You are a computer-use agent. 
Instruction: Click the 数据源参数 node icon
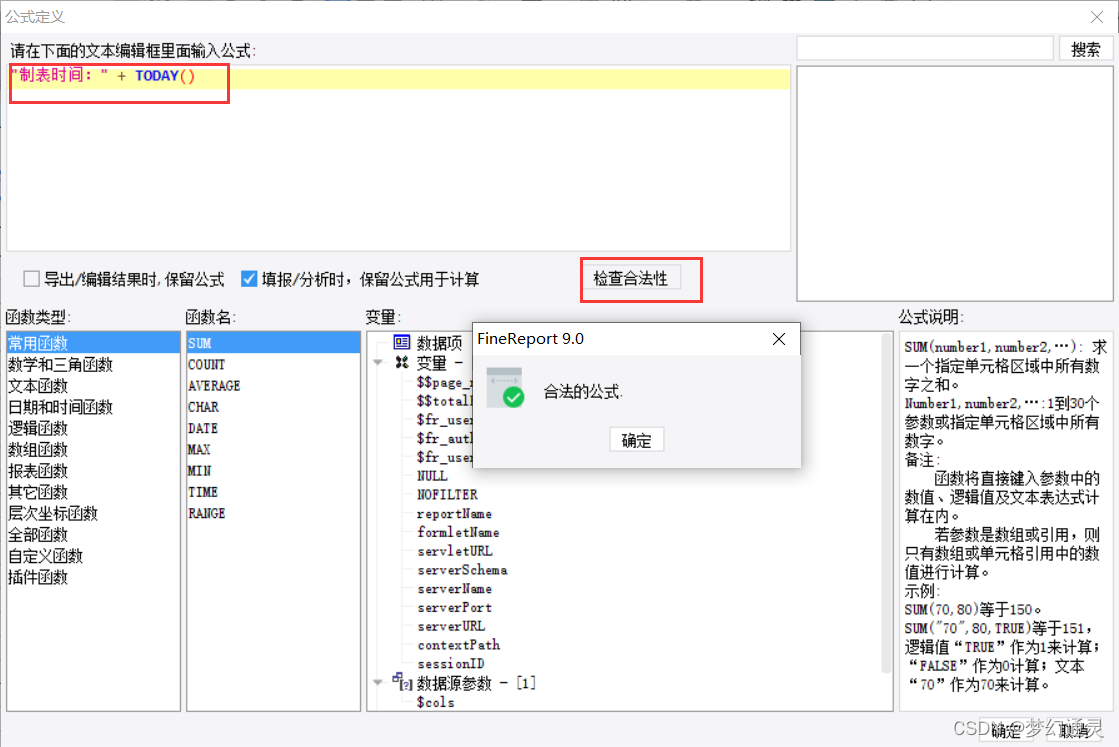(x=402, y=682)
